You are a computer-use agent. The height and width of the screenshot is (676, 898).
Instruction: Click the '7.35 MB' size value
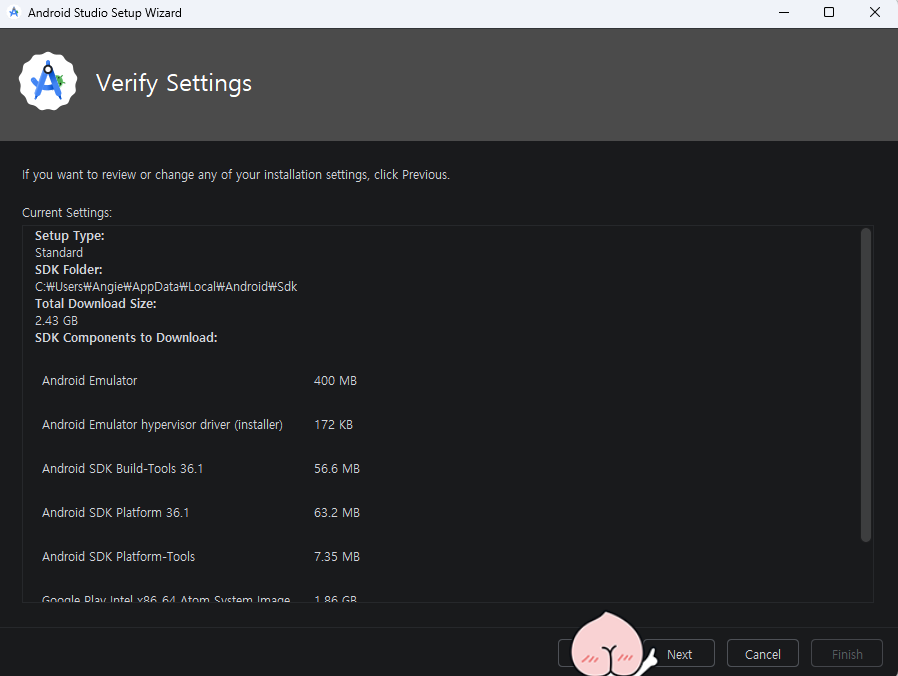coord(337,556)
